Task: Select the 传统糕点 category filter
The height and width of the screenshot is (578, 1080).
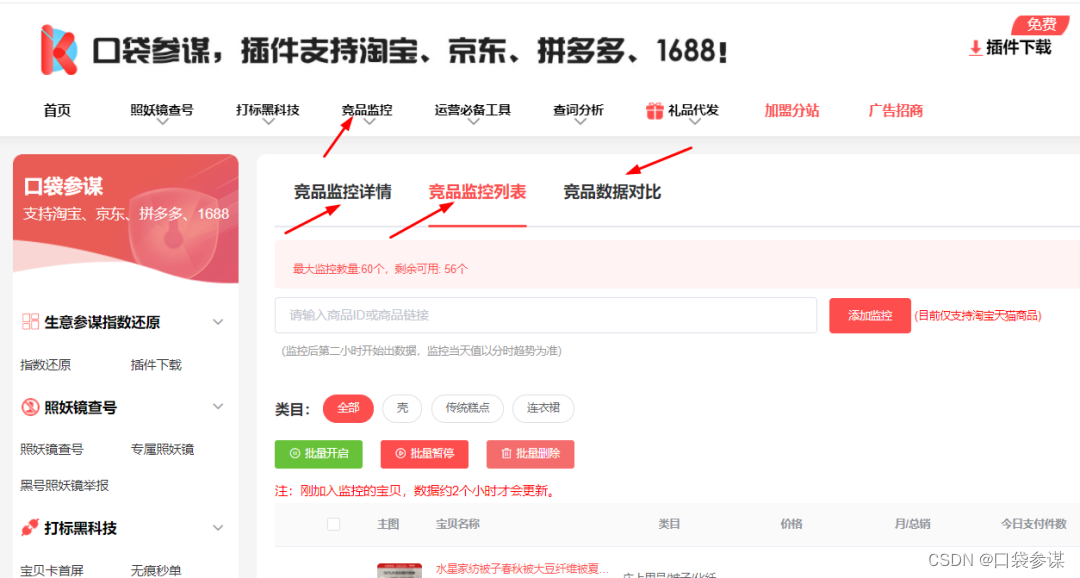Action: click(x=467, y=408)
